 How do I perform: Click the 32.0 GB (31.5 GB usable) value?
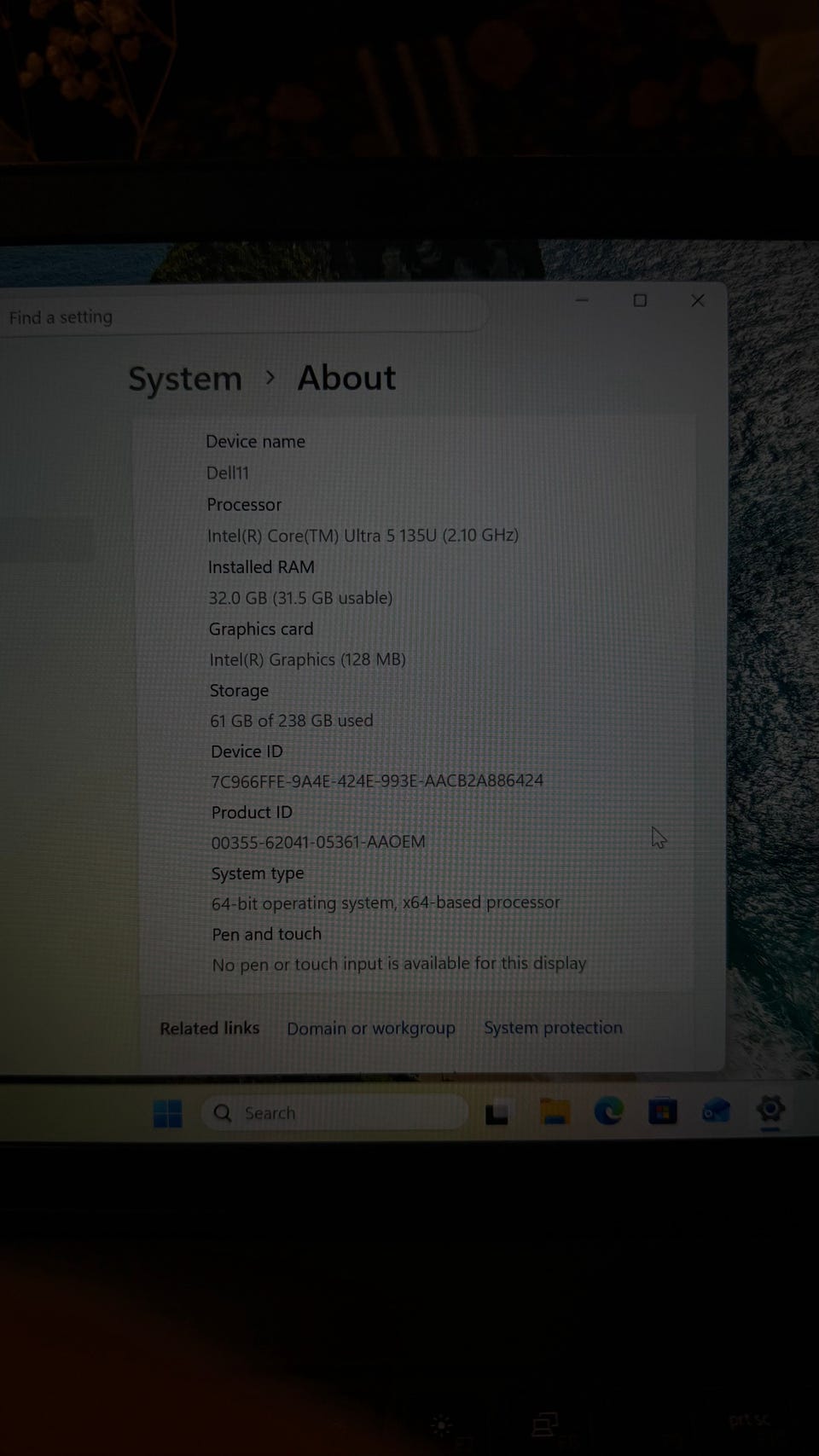(300, 598)
